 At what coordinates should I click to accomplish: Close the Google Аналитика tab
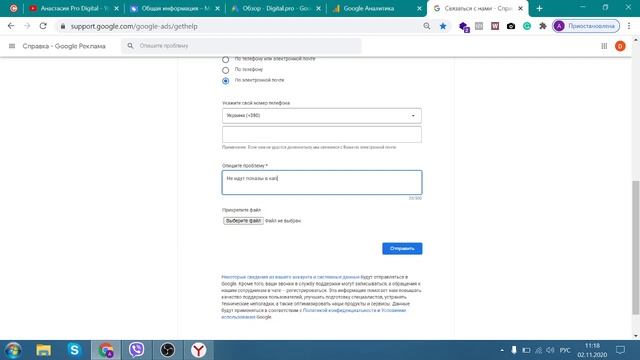click(419, 8)
